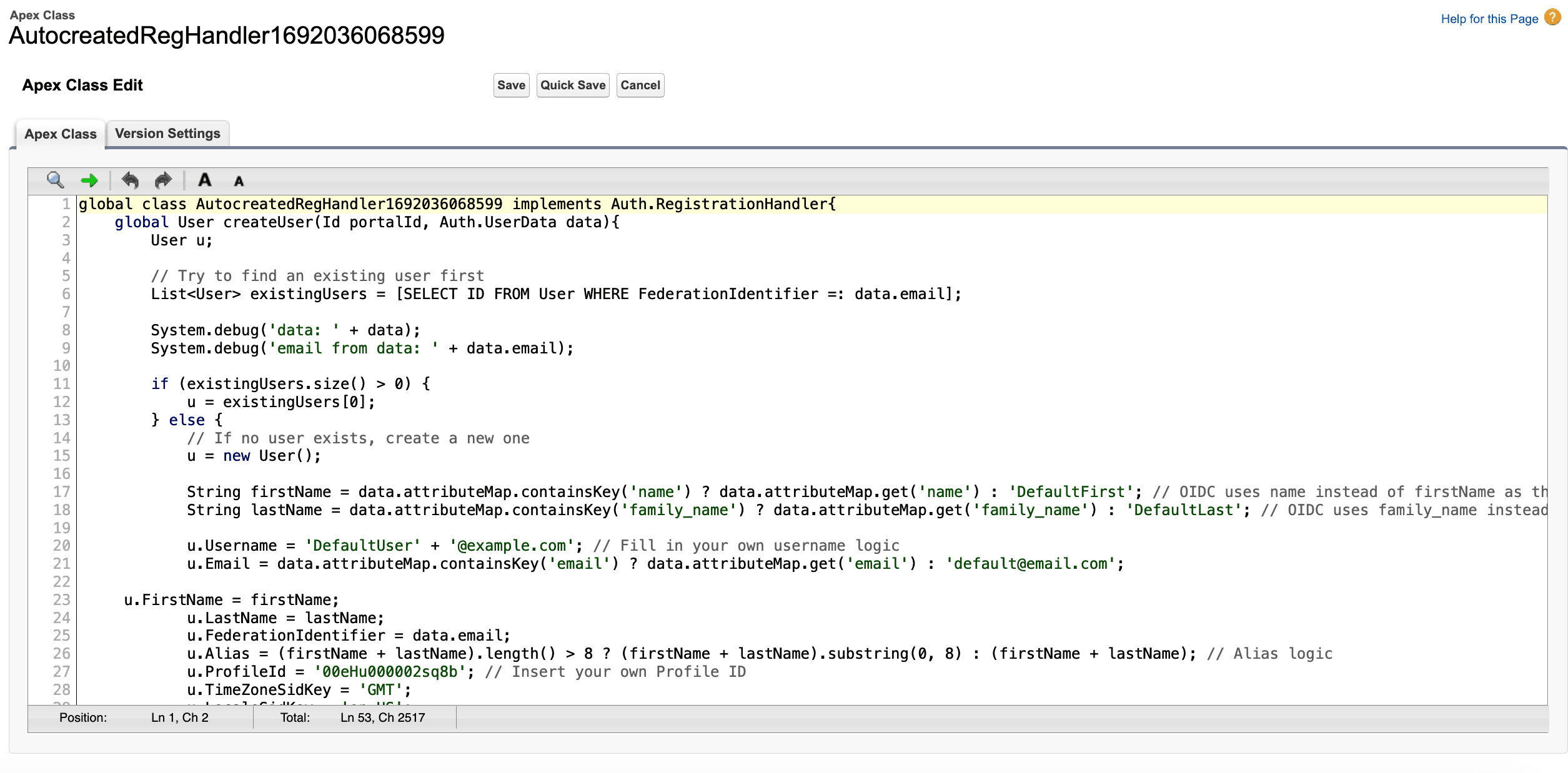Click the Position indicator in the status bar
The width and height of the screenshot is (1568, 773).
pyautogui.click(x=83, y=717)
